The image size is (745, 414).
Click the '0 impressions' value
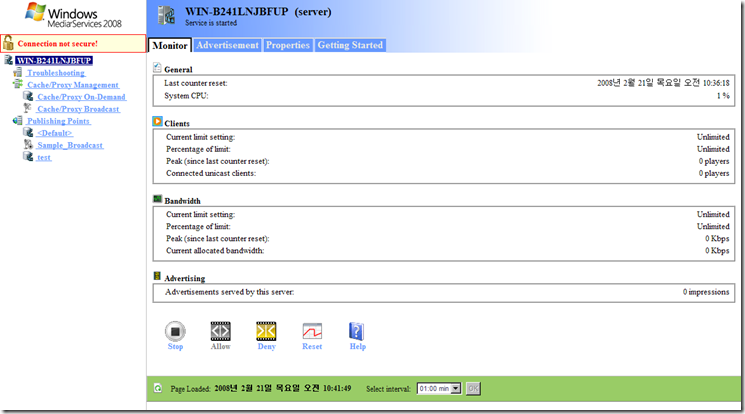click(x=706, y=292)
